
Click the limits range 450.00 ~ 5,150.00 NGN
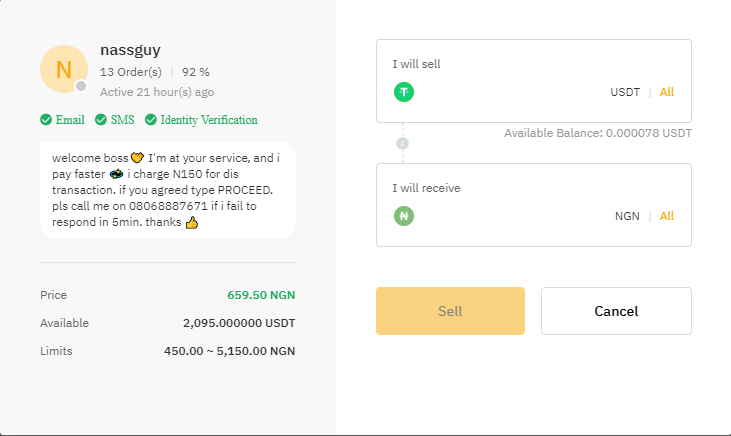[229, 351]
